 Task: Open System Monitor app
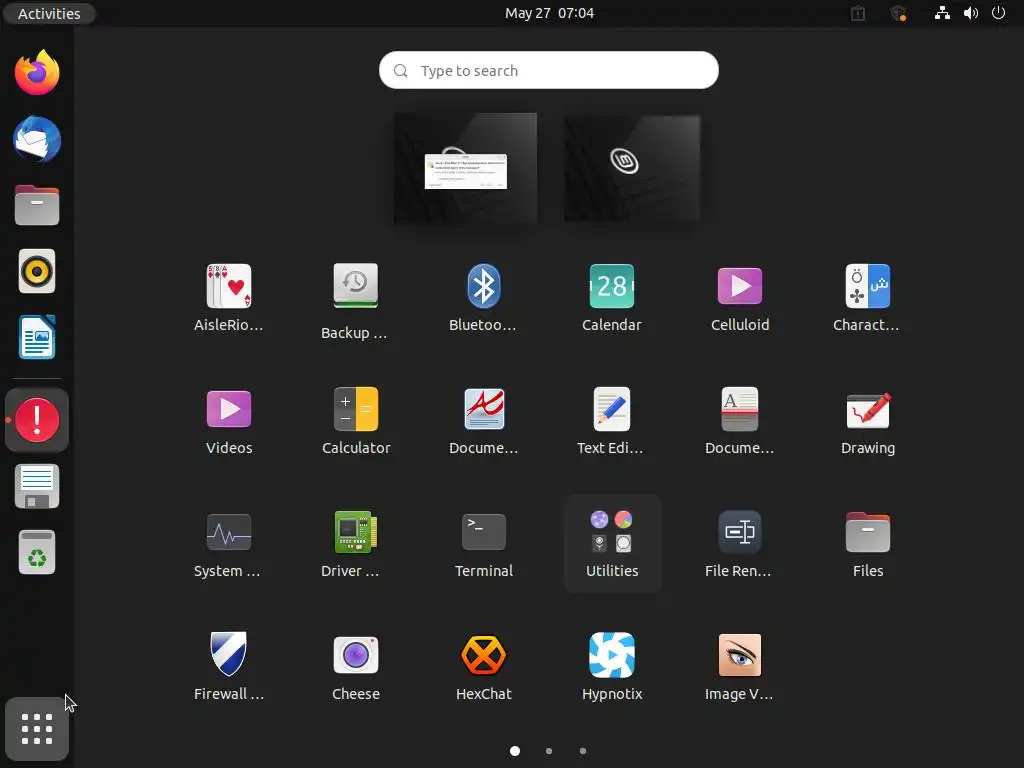click(x=229, y=544)
